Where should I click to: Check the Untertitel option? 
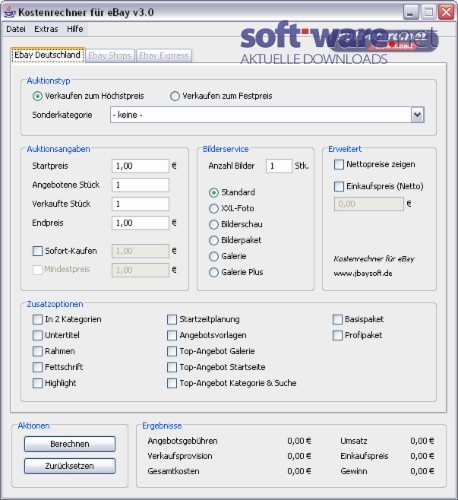38,335
